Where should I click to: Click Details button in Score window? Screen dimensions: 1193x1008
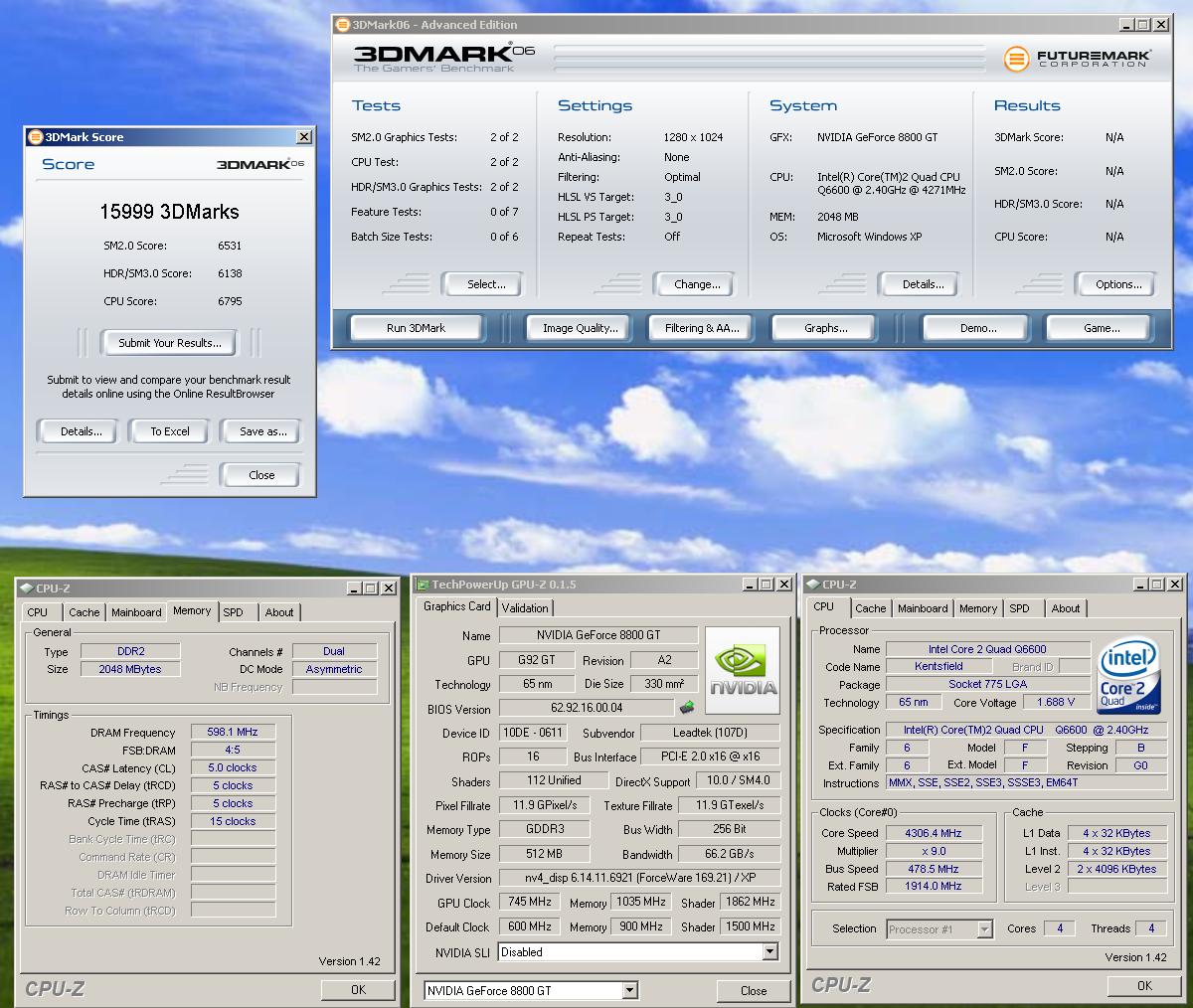(x=81, y=431)
